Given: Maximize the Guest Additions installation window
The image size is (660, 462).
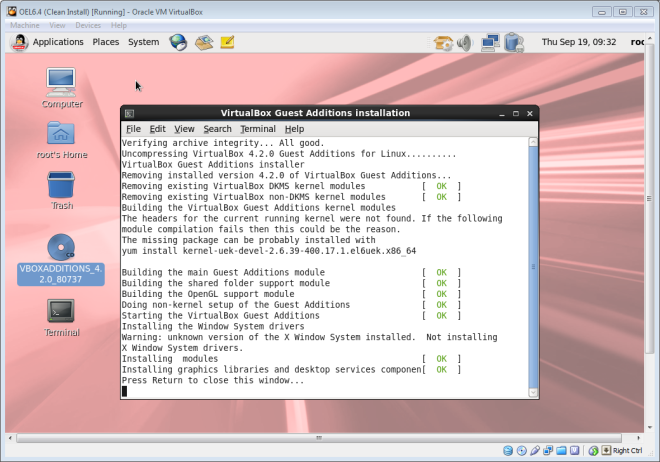Looking at the screenshot, I should (516, 114).
